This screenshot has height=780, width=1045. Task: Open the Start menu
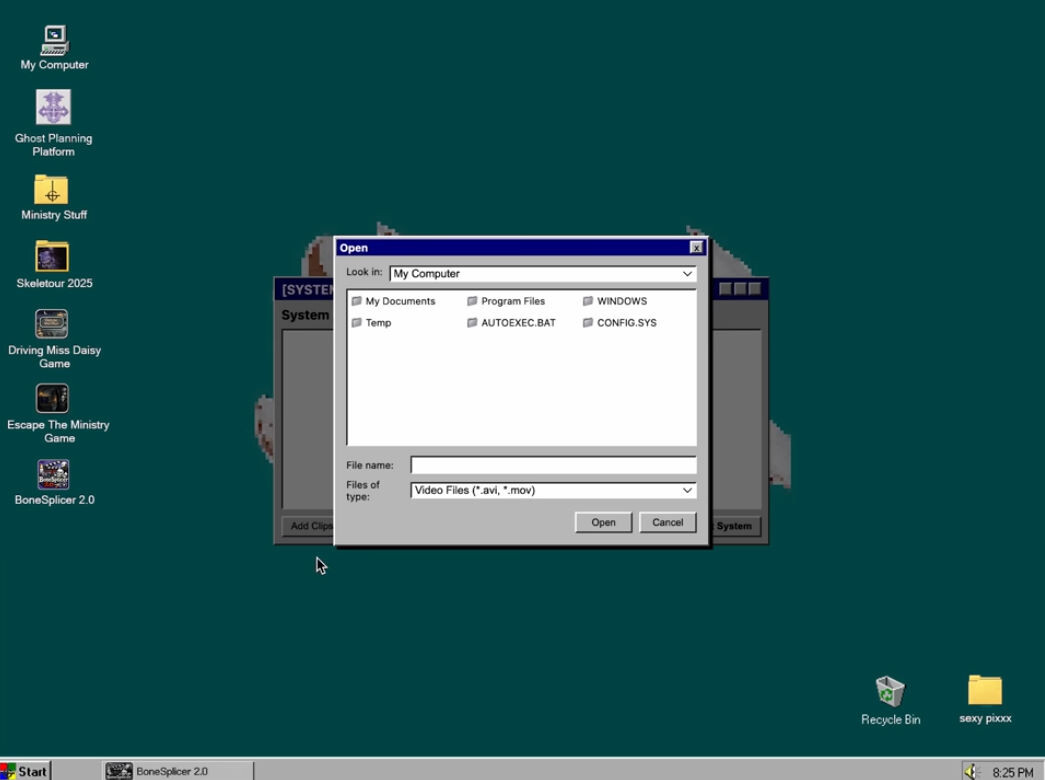click(x=25, y=771)
